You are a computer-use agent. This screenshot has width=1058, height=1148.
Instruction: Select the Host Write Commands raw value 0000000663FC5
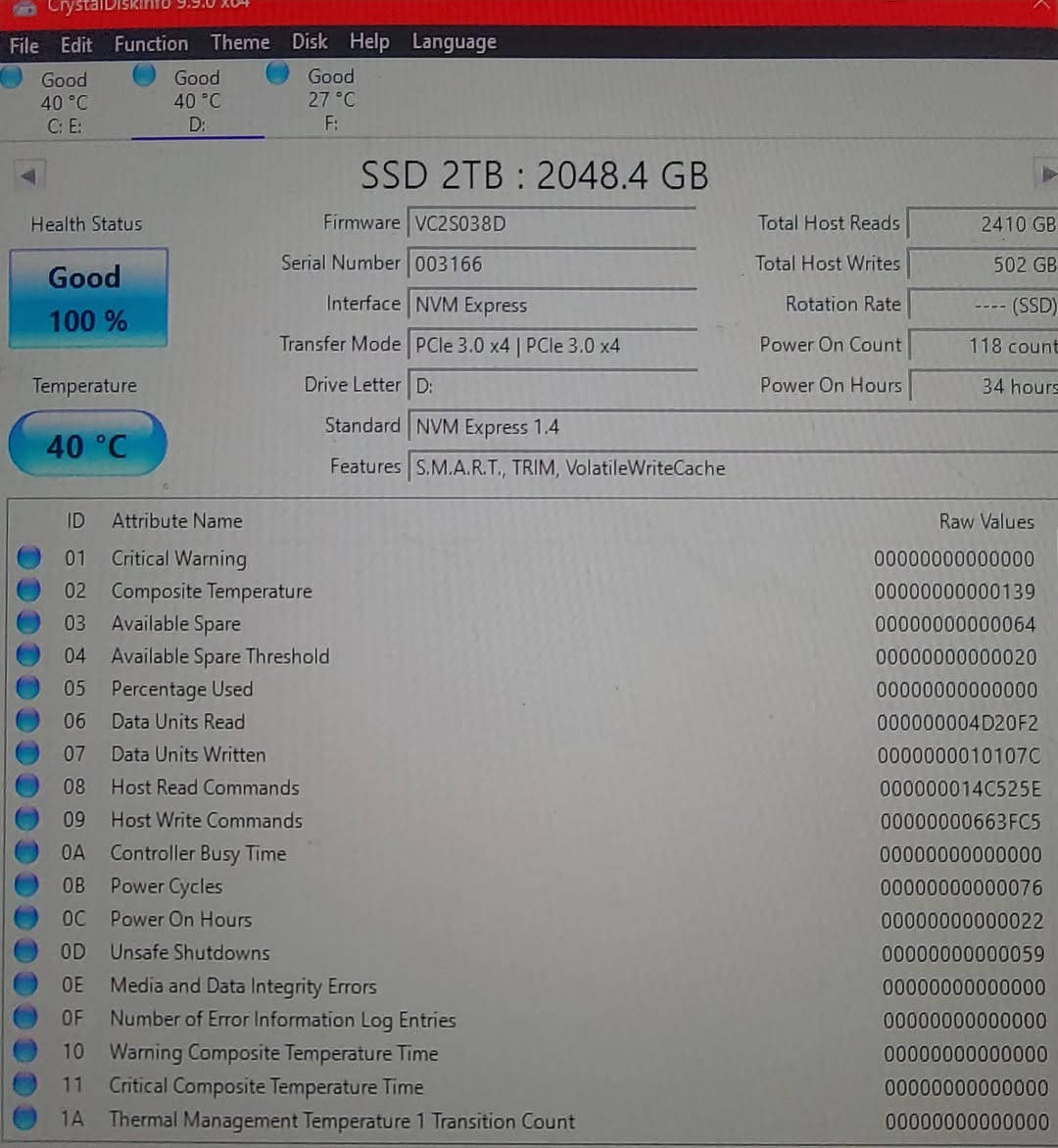(x=960, y=822)
